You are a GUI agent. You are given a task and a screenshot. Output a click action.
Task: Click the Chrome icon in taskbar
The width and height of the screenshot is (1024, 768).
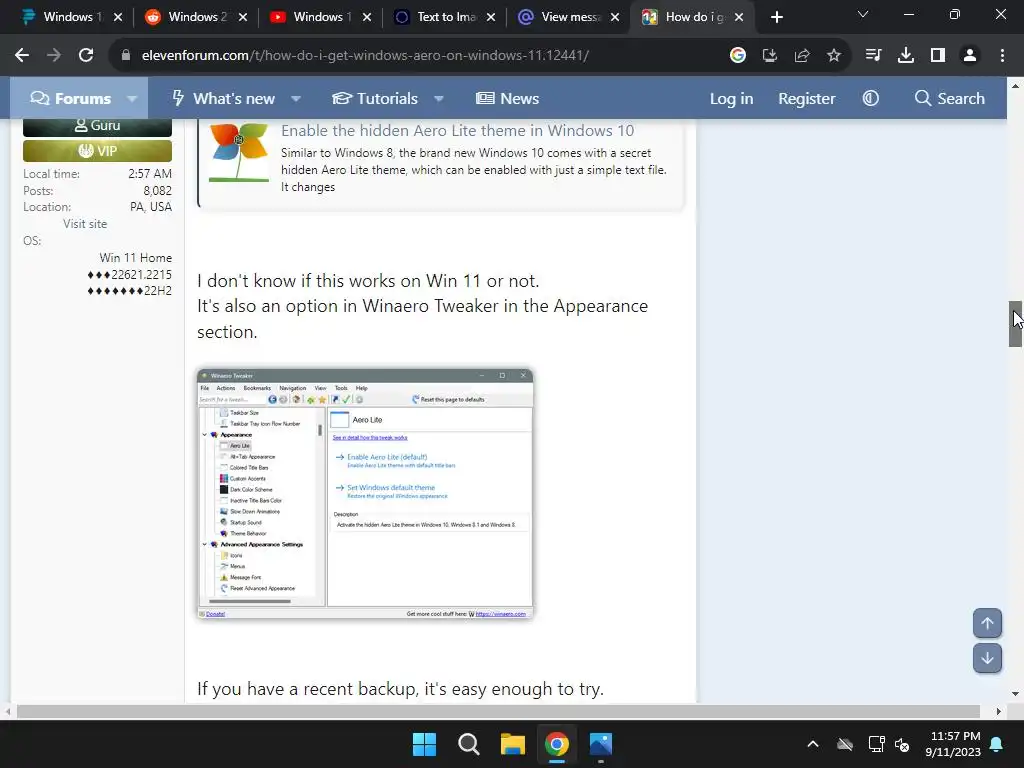pos(556,744)
